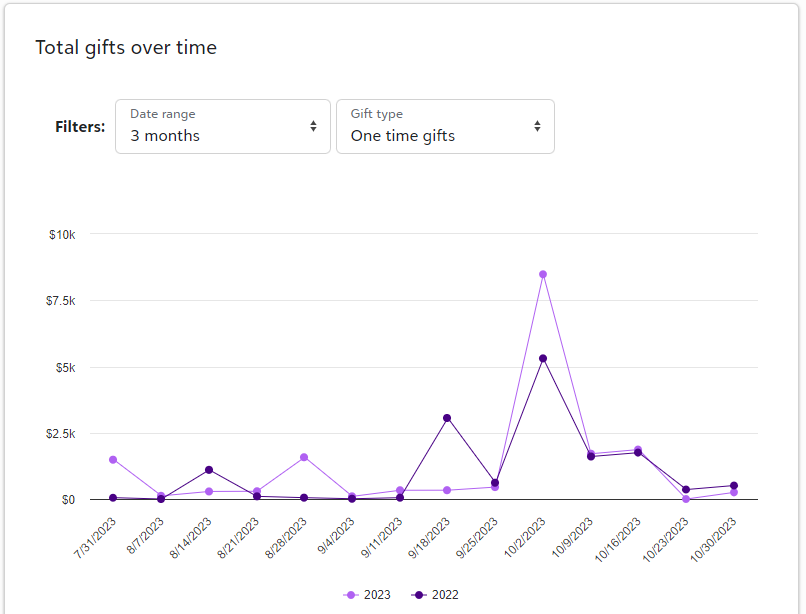
Task: Click the 2022 data point at 9/18/2023
Action: click(447, 418)
